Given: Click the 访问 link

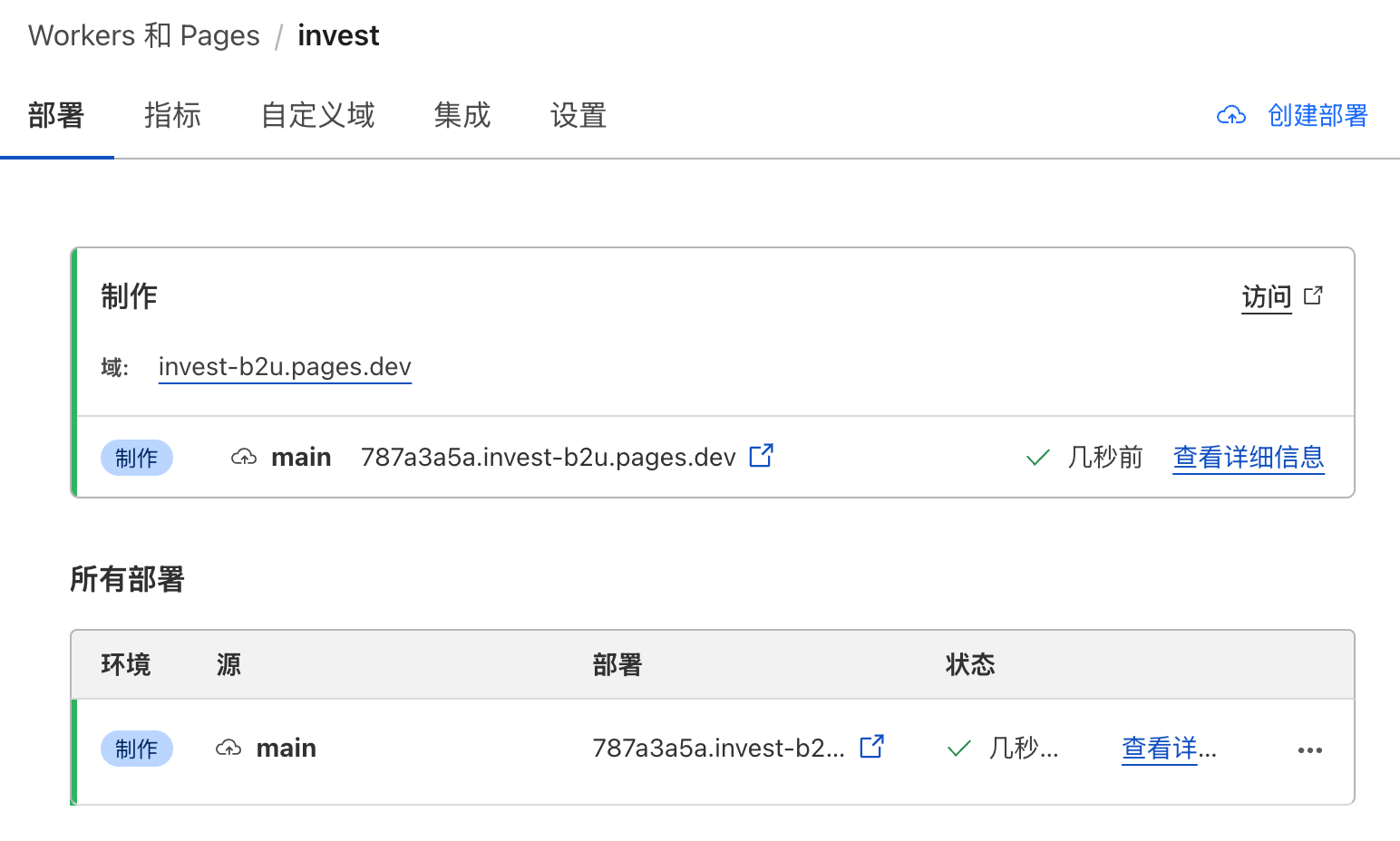Looking at the screenshot, I should 1266,296.
